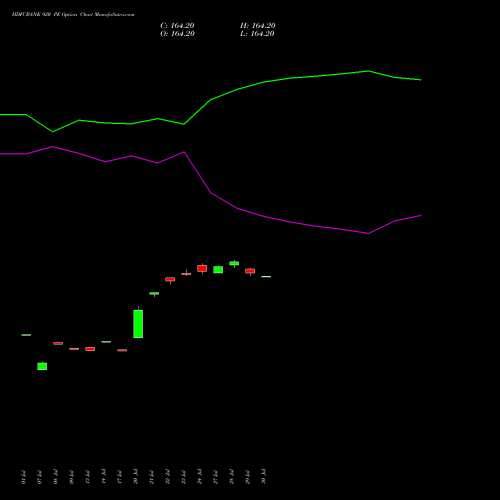The height and width of the screenshot is (500, 500).
Task: Click the 28 Jul date axis label
Action: point(231,477)
